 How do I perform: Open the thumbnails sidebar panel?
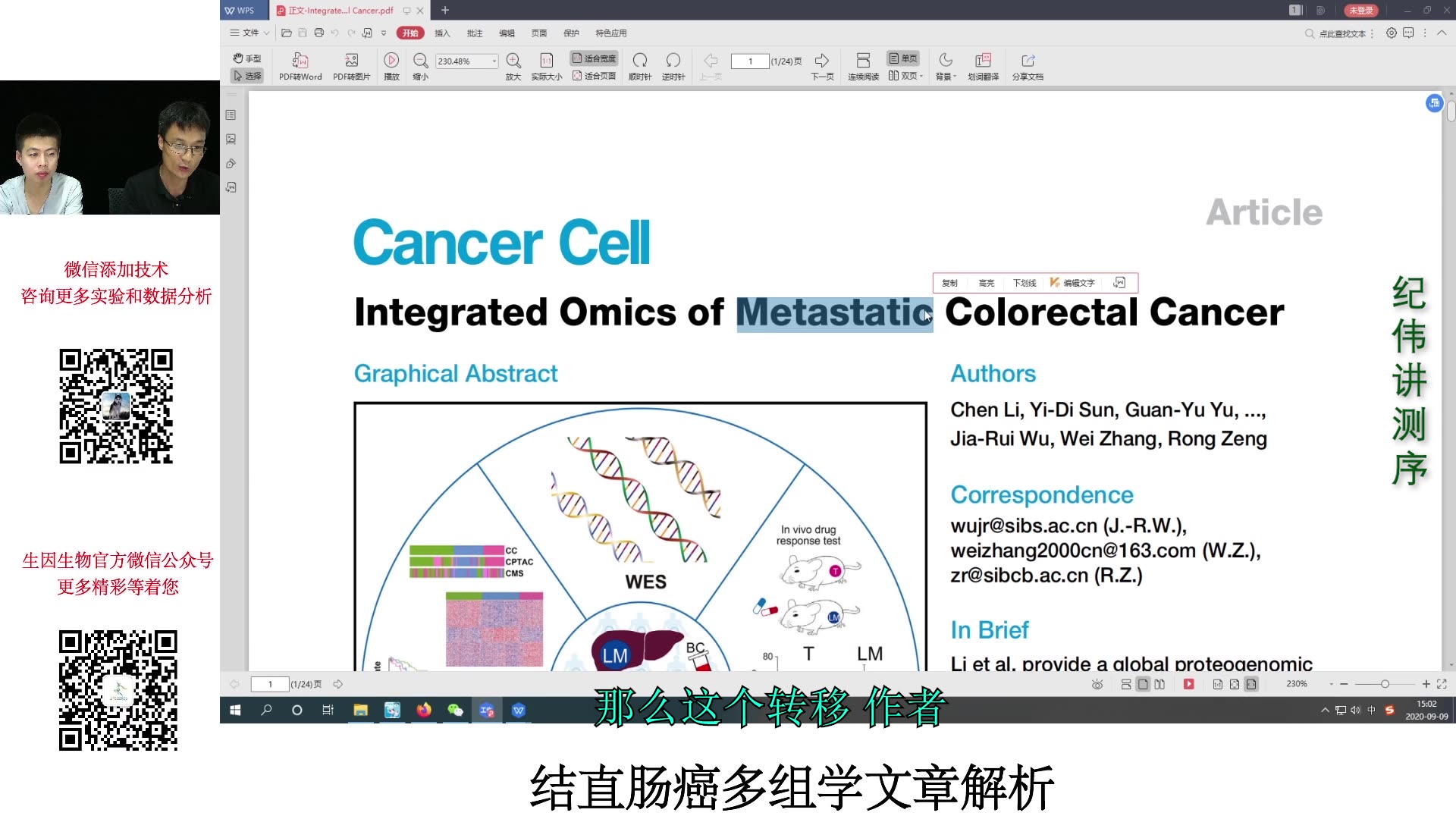(231, 140)
